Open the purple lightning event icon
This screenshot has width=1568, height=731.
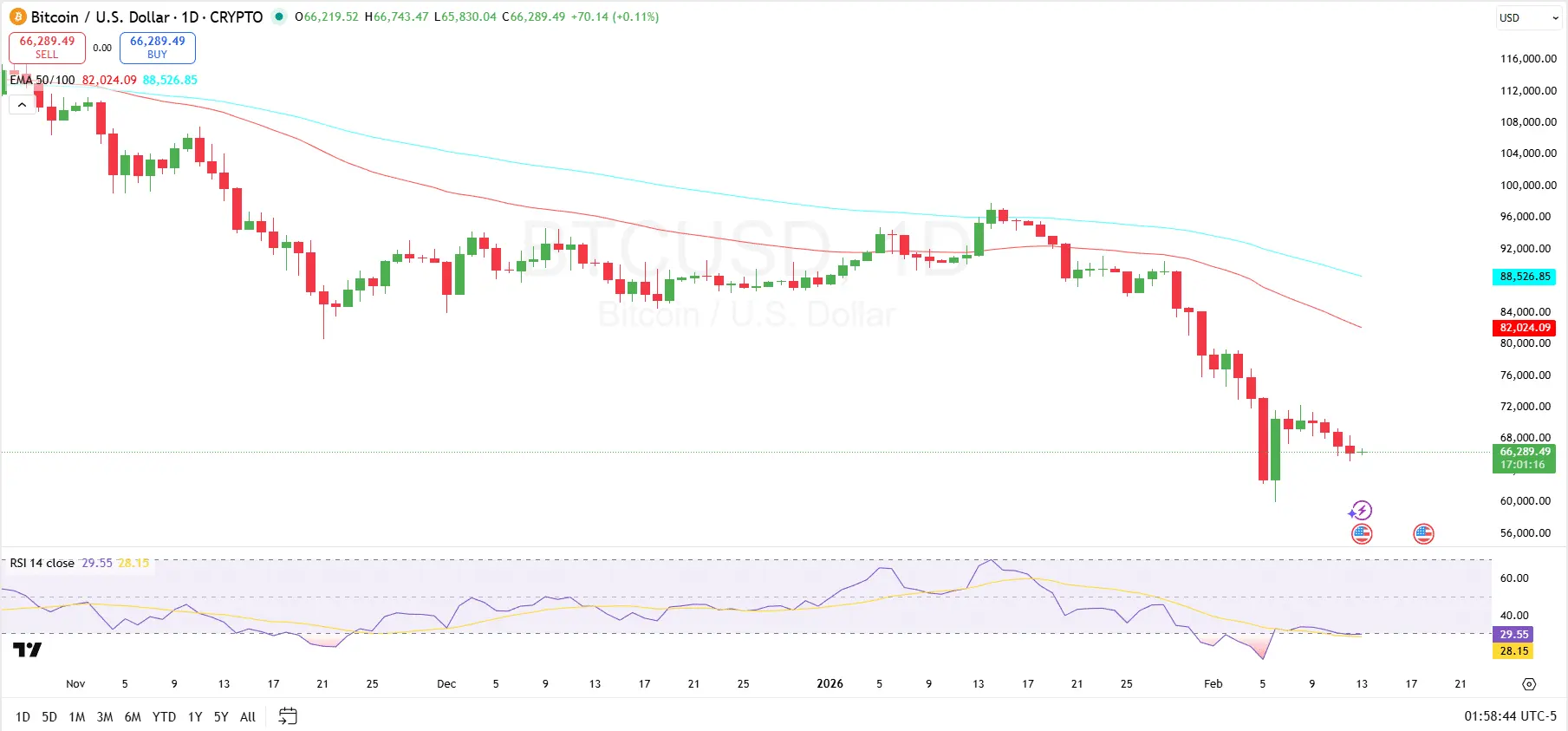pos(1361,511)
